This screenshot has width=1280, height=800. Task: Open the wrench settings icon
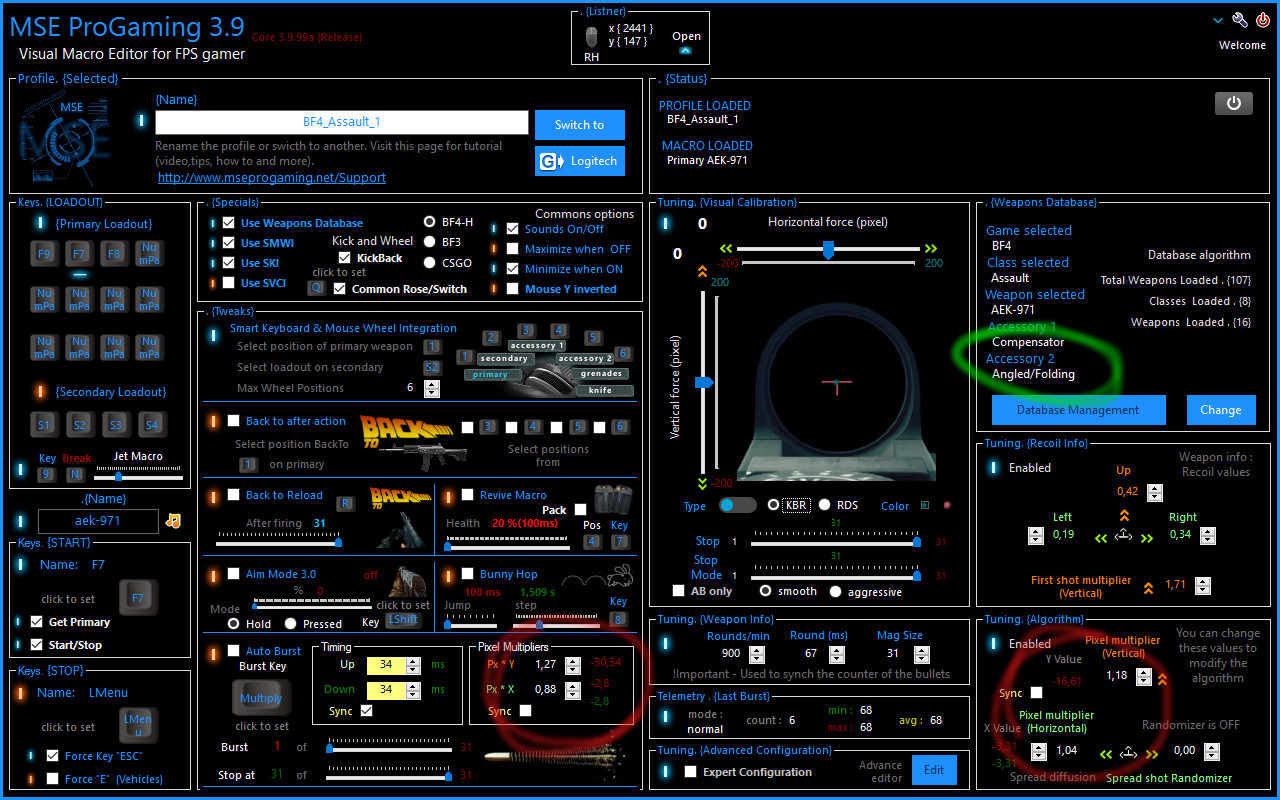[1240, 20]
